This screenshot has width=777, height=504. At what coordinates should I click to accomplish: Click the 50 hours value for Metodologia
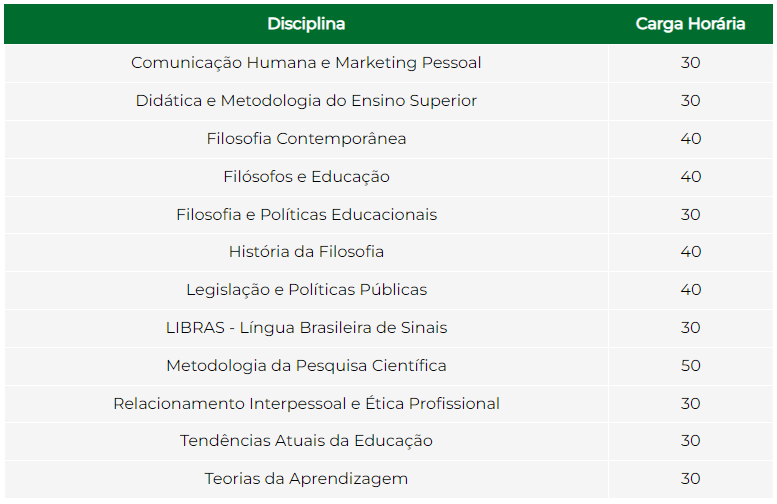(x=690, y=366)
